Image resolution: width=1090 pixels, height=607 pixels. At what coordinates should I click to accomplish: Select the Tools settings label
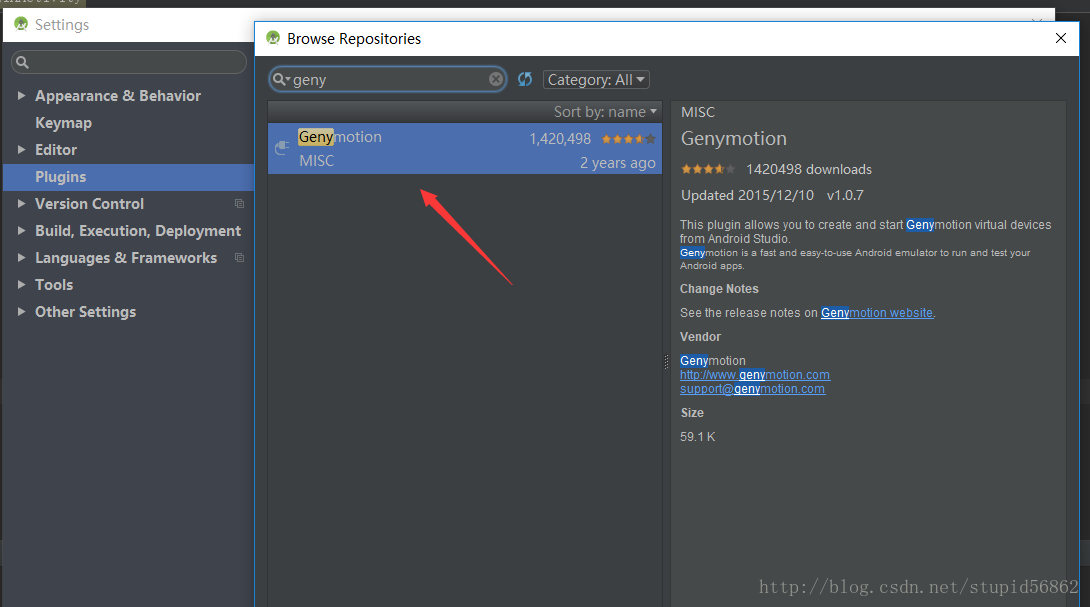pyautogui.click(x=54, y=285)
